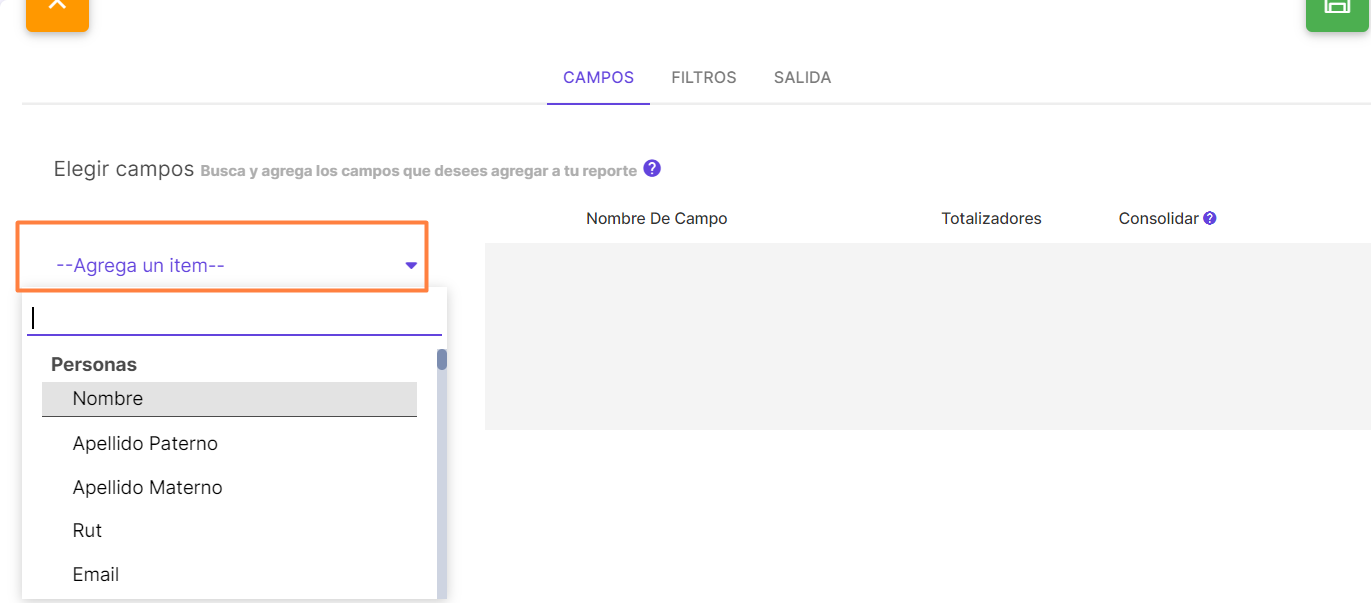This screenshot has height=603, width=1371.
Task: Click the Consolidar column header
Action: [1158, 218]
